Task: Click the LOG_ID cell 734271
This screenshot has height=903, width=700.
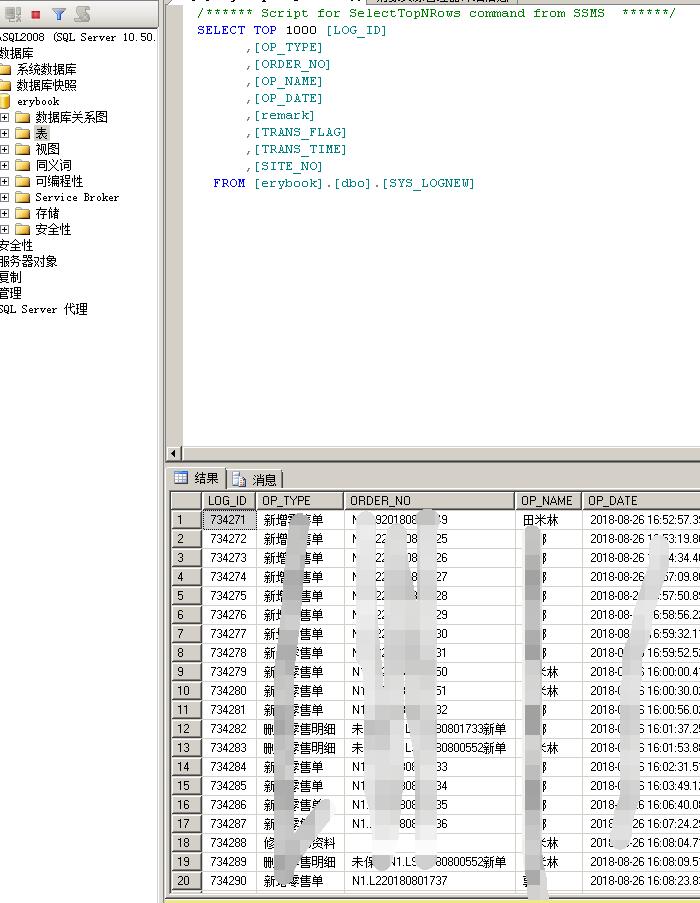Action: click(x=229, y=519)
